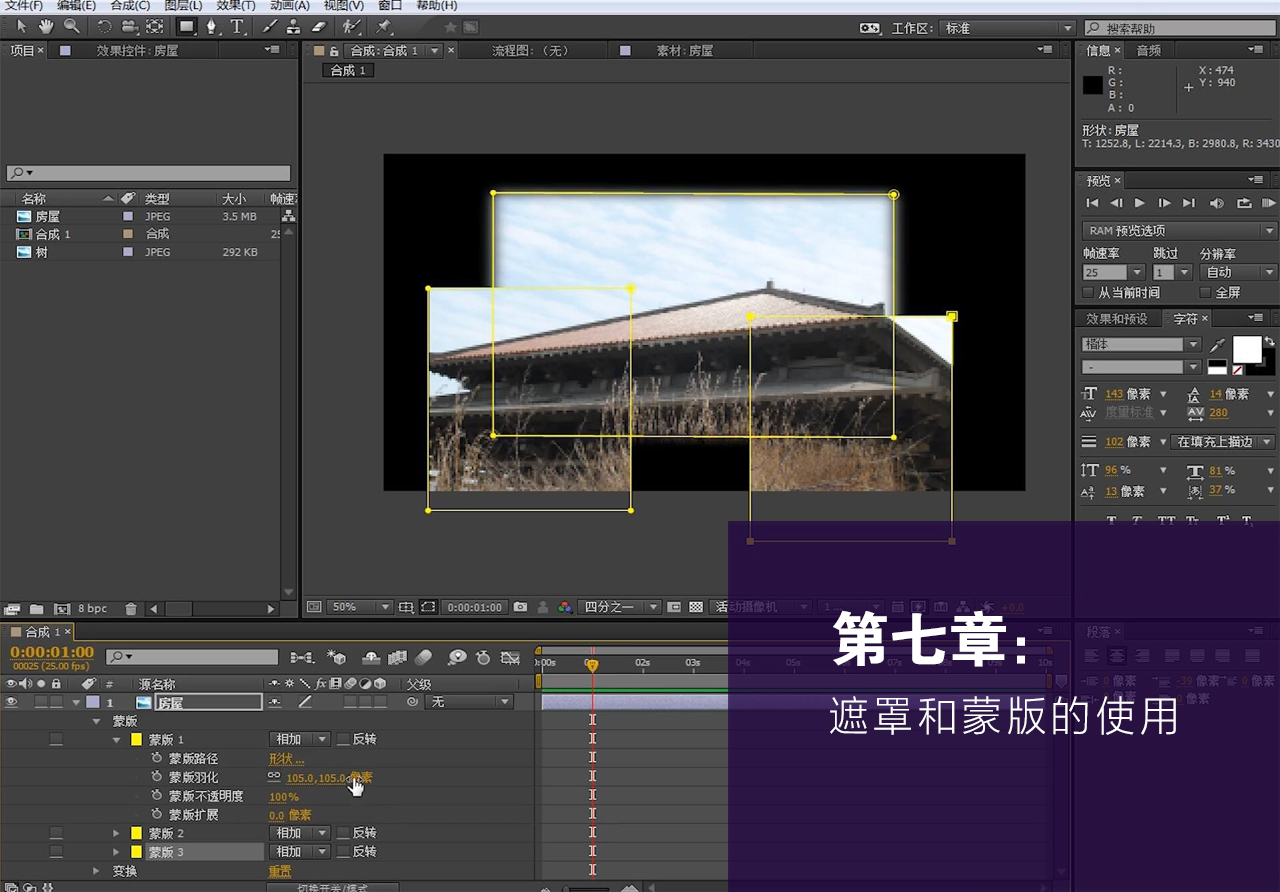Viewport: 1280px width, 892px height.
Task: Click the 形状 ... mask path link
Action: click(286, 759)
